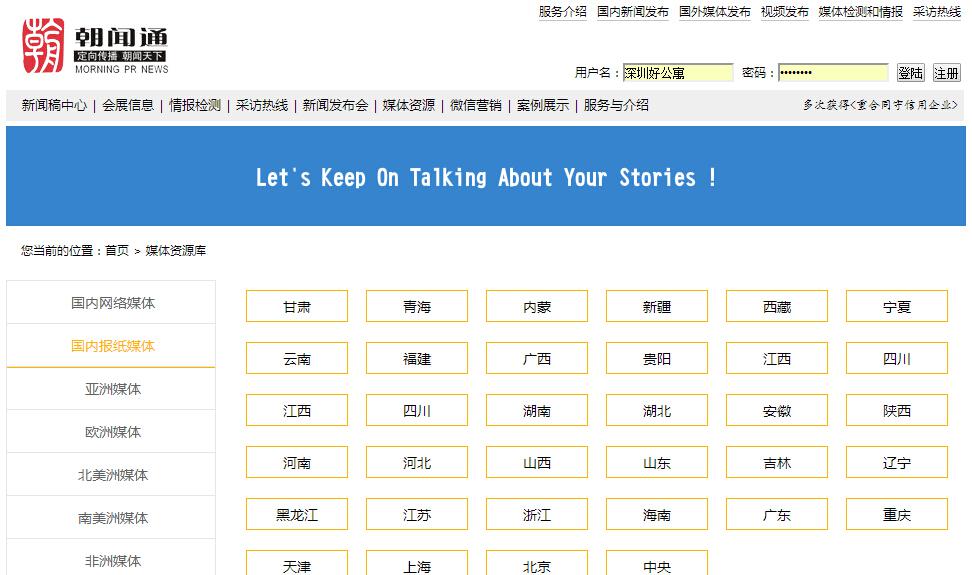972x575 pixels.
Task: Click the 朝闻通 Morning PR News logo
Action: 96,47
